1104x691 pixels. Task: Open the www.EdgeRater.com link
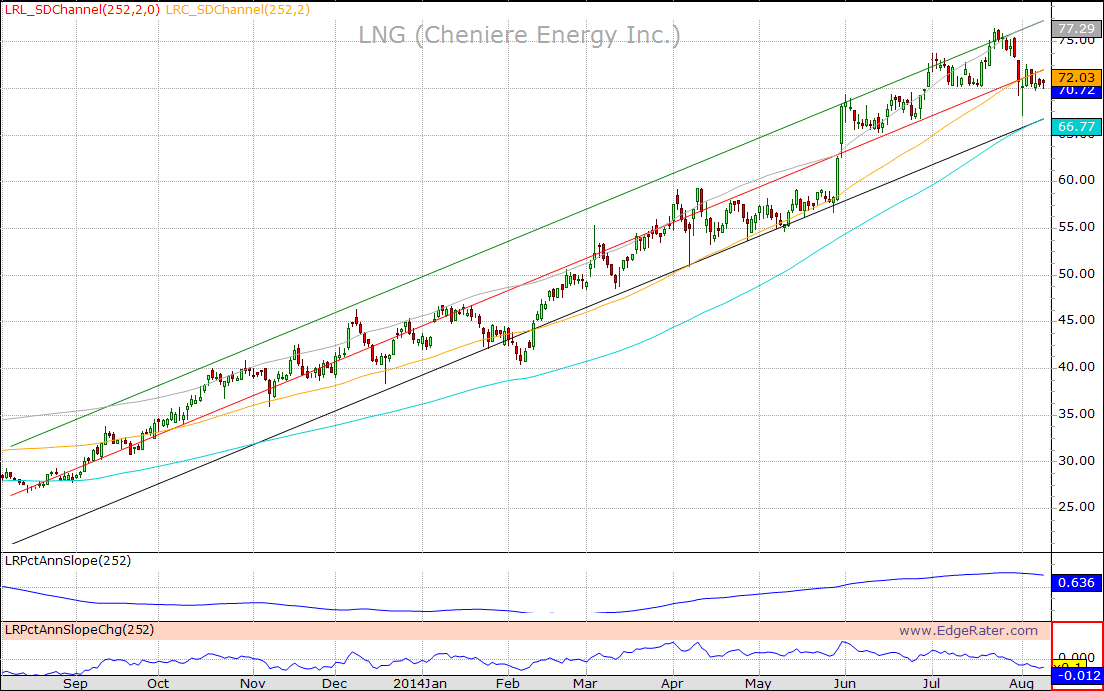click(967, 630)
